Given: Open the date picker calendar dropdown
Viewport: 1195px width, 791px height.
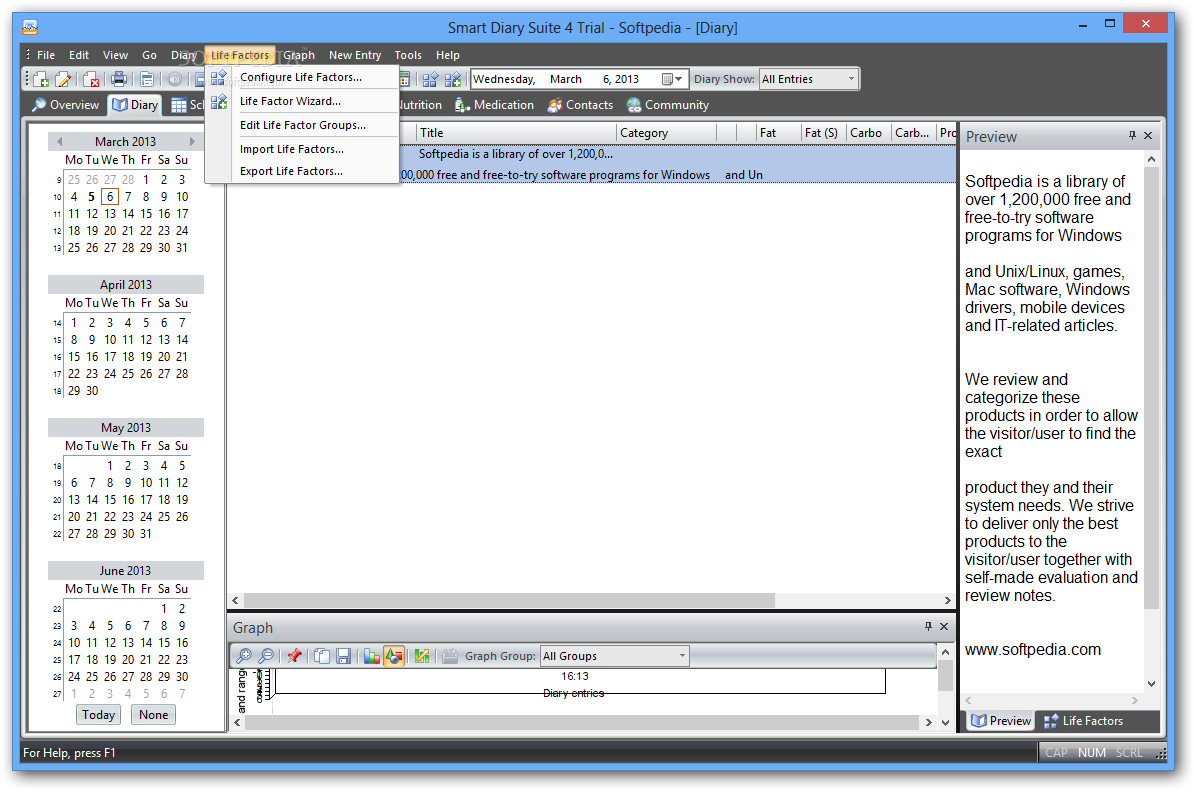Looking at the screenshot, I should coord(673,79).
